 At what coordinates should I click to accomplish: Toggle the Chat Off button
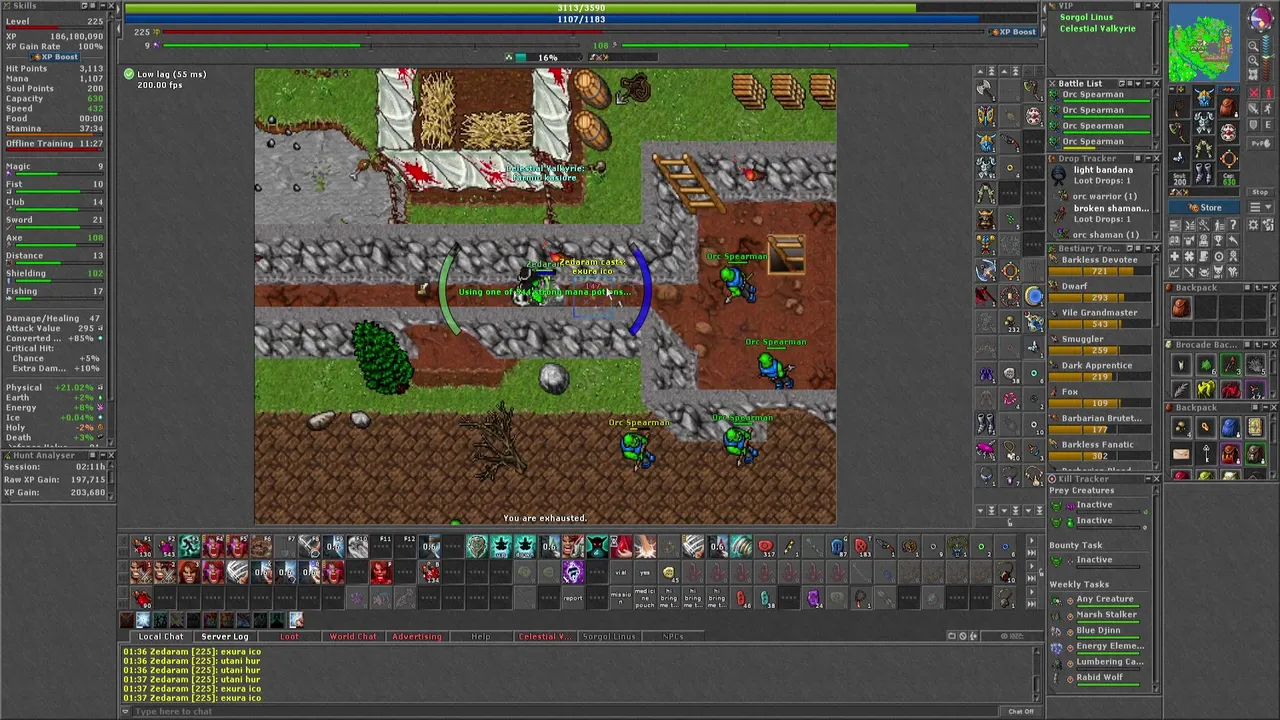[1021, 711]
